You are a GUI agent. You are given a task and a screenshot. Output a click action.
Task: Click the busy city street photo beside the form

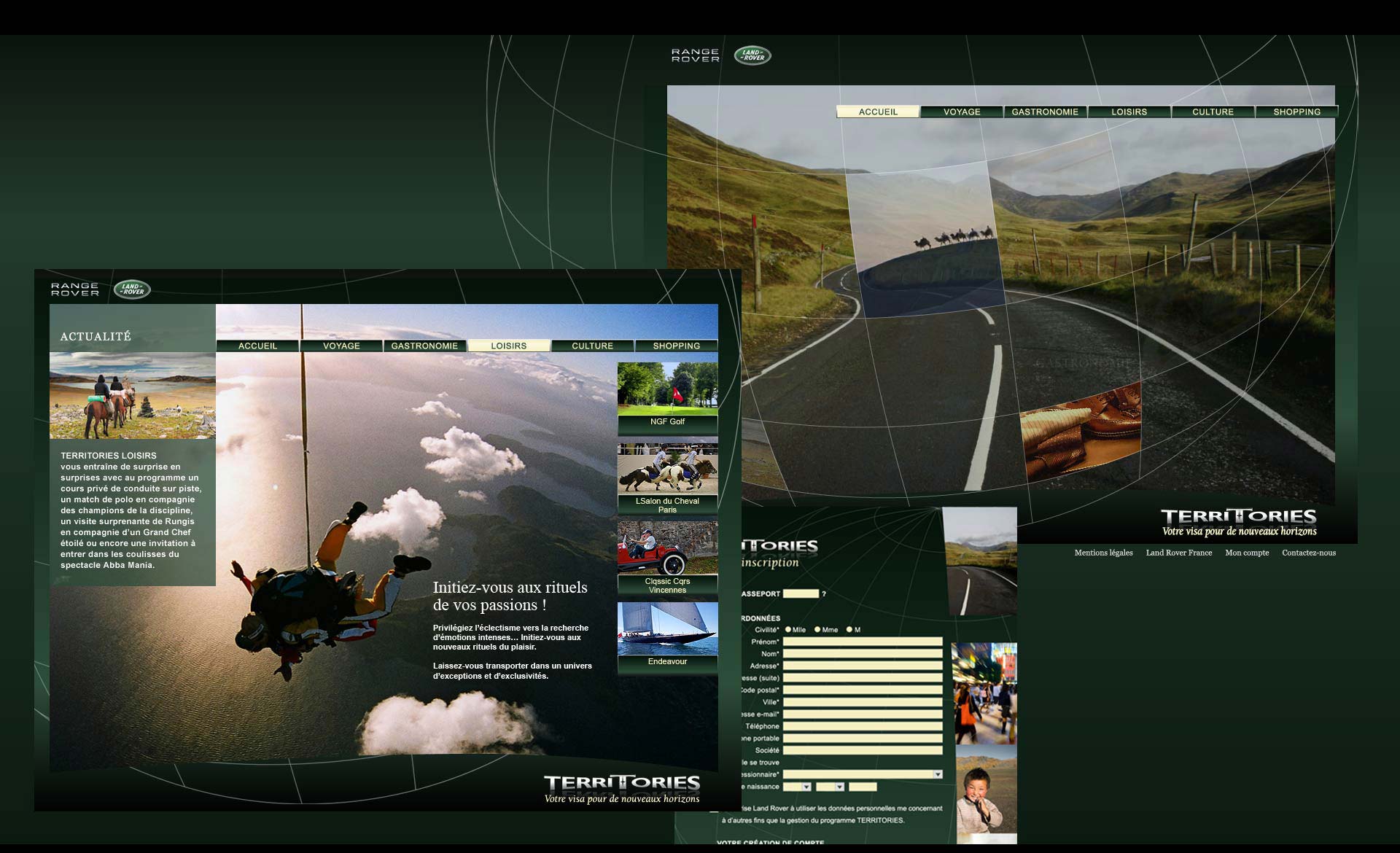(x=984, y=693)
